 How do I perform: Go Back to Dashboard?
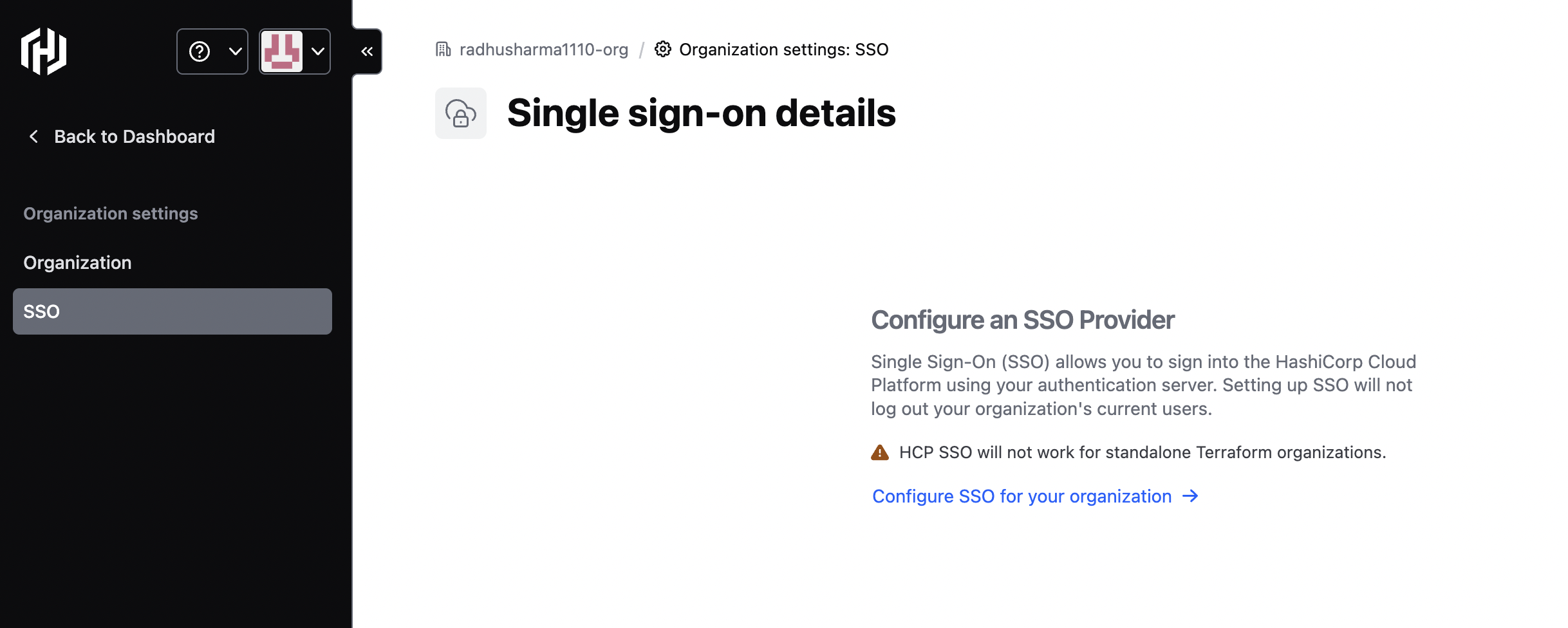tap(134, 136)
